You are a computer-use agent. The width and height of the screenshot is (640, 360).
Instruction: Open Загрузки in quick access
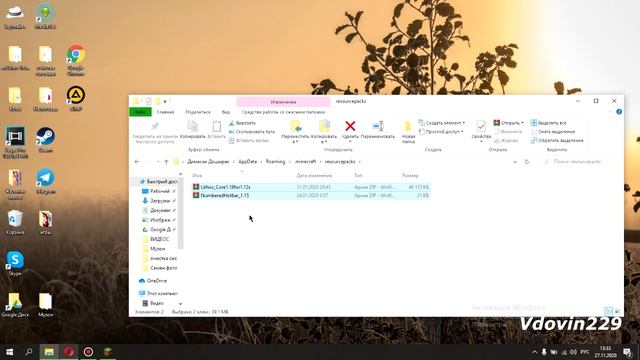(159, 201)
